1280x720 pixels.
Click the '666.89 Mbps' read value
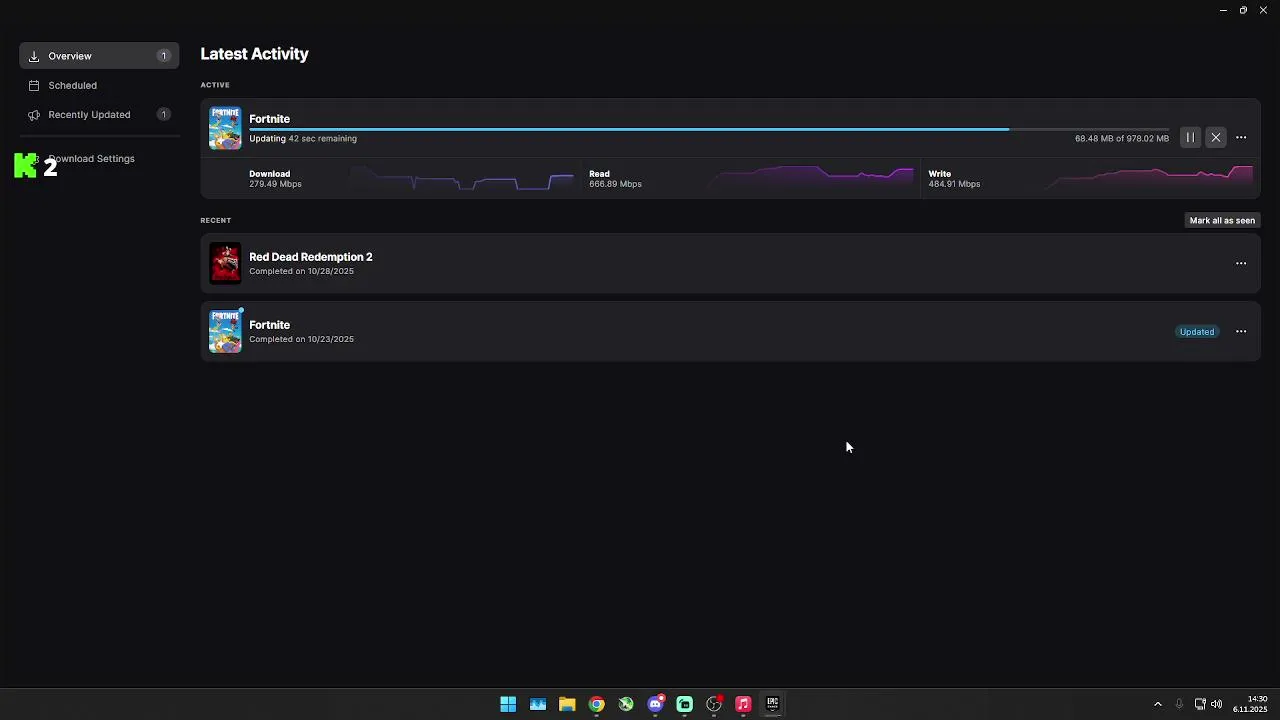pos(615,184)
